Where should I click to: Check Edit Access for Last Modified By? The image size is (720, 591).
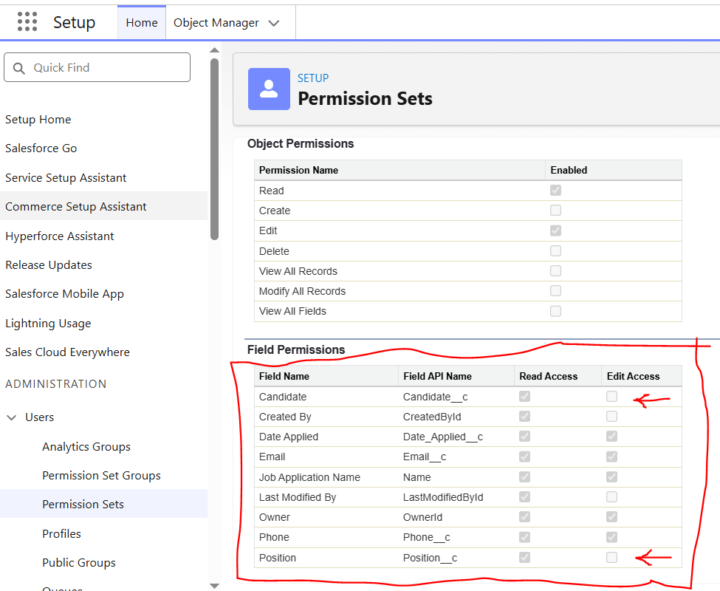tap(612, 497)
